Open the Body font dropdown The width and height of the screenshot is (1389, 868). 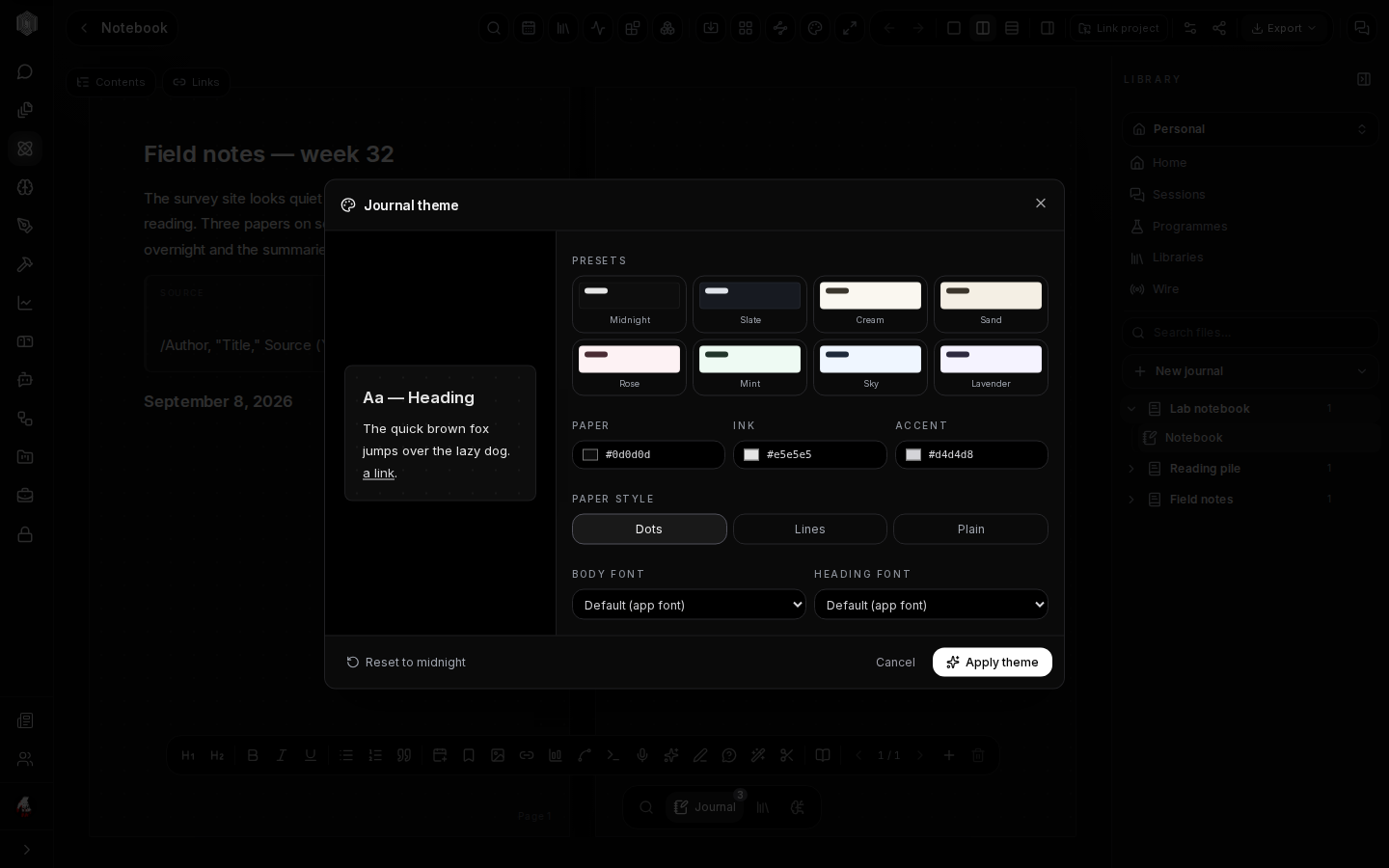(x=689, y=605)
